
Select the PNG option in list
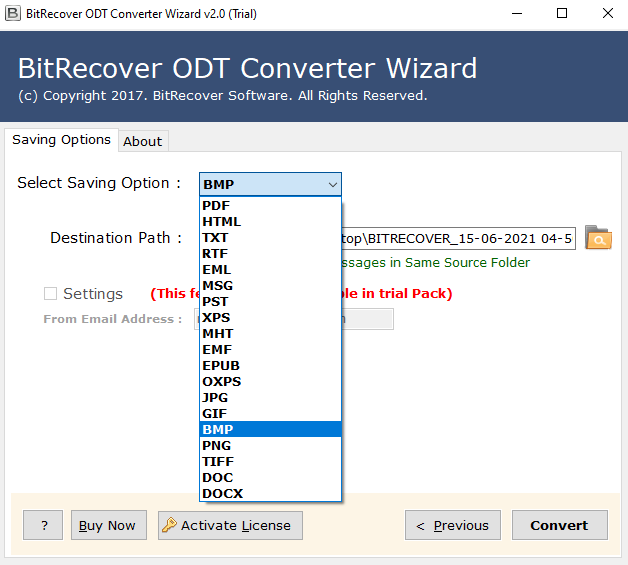click(216, 445)
